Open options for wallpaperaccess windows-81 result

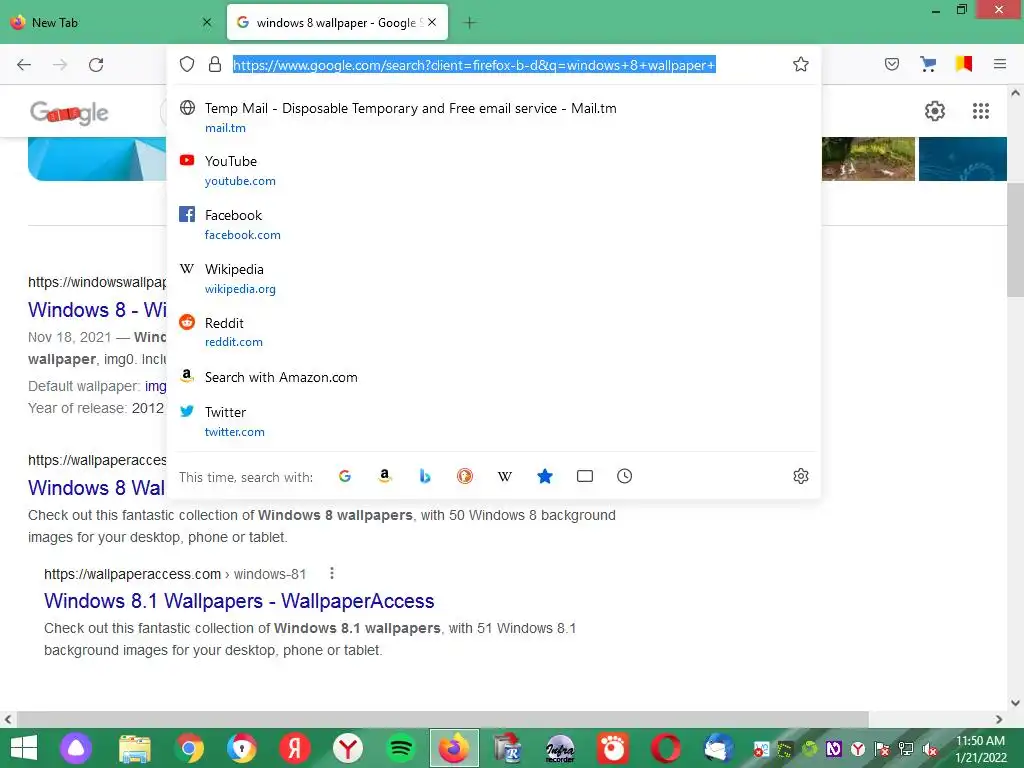click(x=332, y=573)
